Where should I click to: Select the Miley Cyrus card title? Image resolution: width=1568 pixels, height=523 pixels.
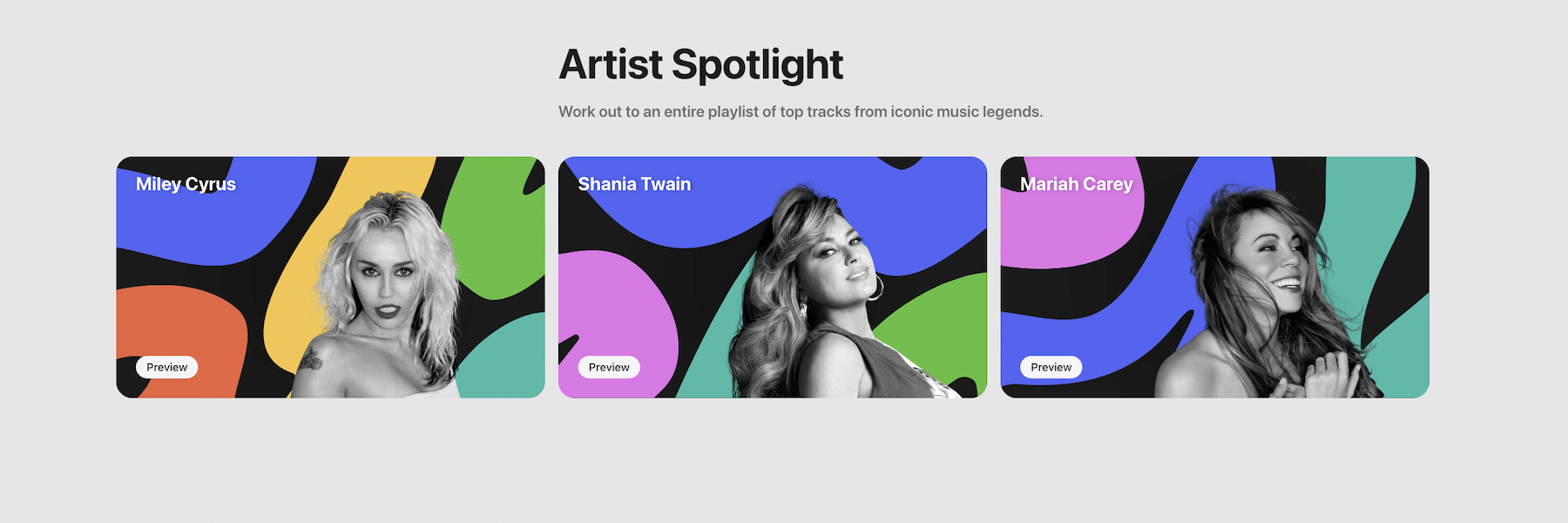click(x=186, y=184)
